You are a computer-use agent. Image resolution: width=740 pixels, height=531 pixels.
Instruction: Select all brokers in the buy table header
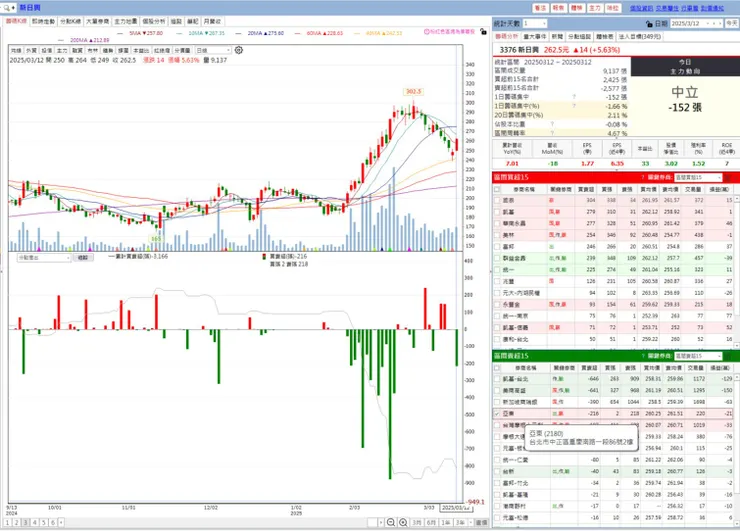497,189
